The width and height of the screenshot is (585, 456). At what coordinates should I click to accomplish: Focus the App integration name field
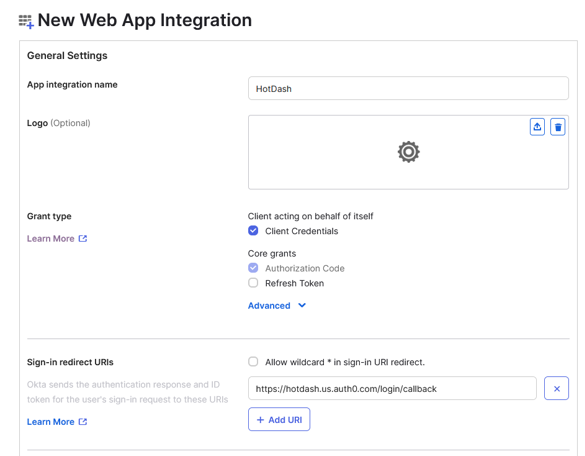click(408, 88)
